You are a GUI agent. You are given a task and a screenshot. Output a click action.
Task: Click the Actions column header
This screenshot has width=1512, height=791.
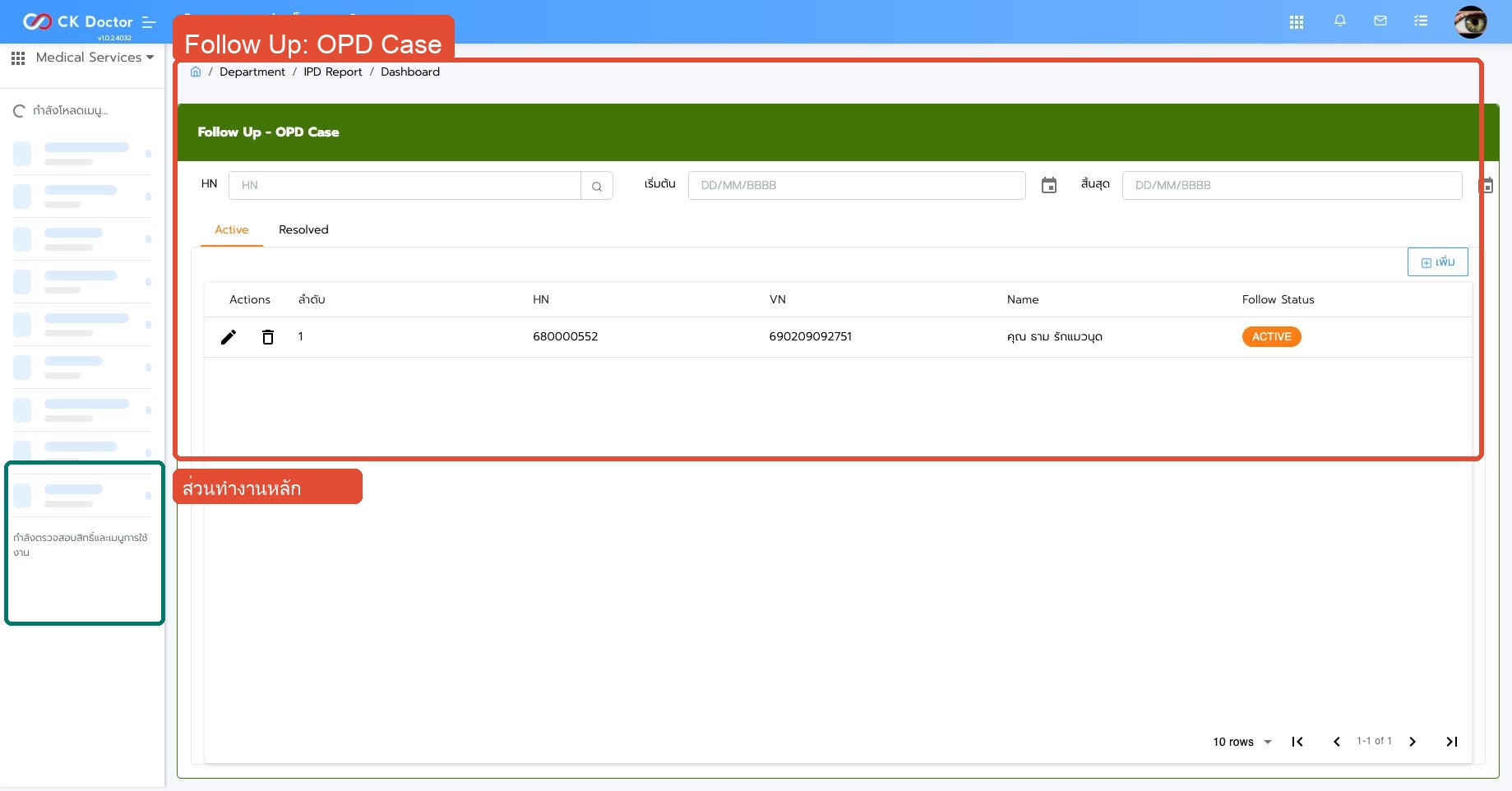coord(250,299)
